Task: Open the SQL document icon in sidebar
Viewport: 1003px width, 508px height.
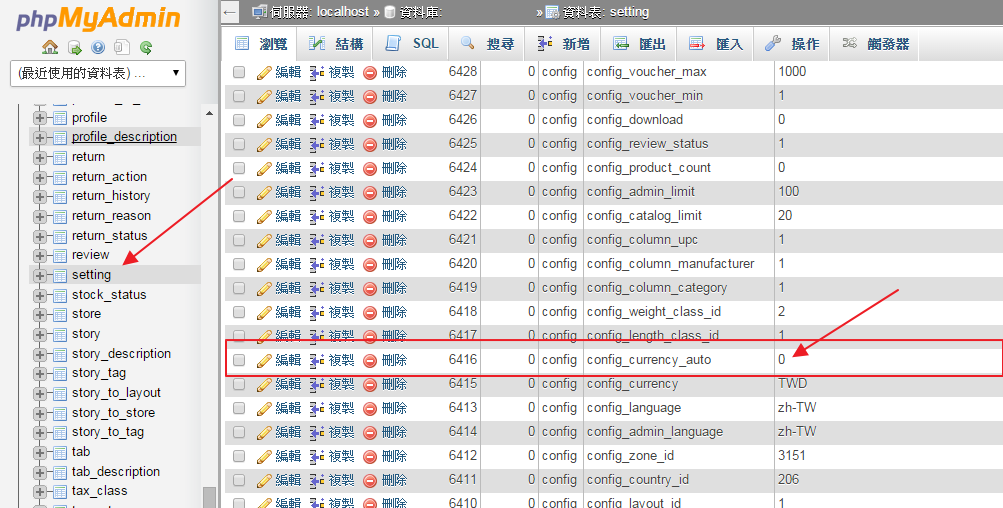Action: [x=122, y=47]
